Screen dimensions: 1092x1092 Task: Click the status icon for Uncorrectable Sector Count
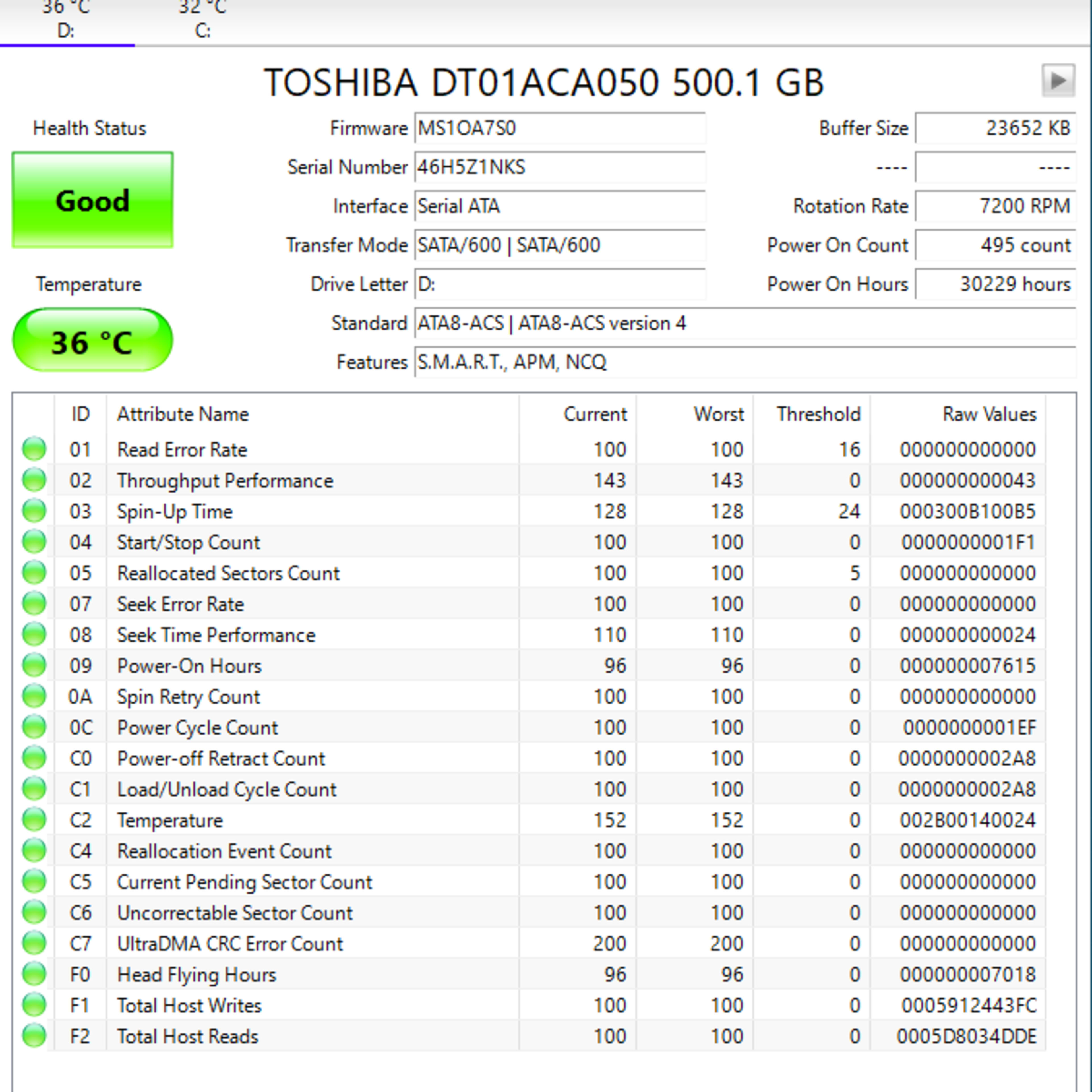click(x=34, y=912)
